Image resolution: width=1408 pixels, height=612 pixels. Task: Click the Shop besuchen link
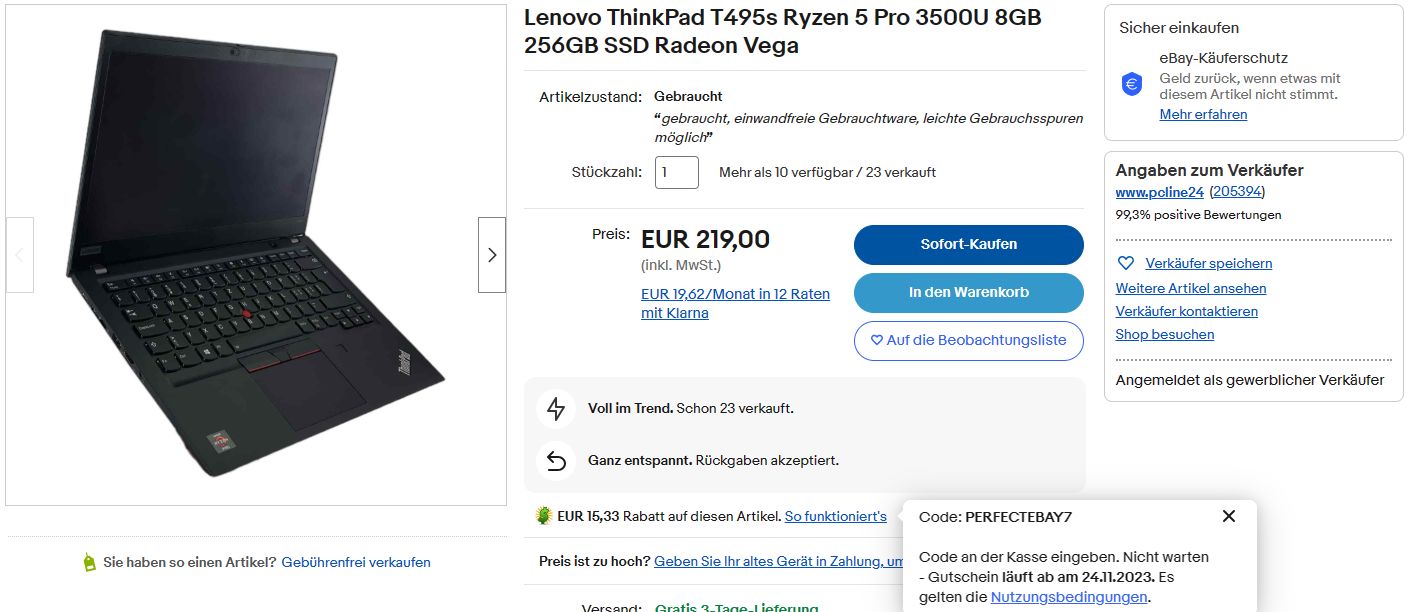[1165, 334]
